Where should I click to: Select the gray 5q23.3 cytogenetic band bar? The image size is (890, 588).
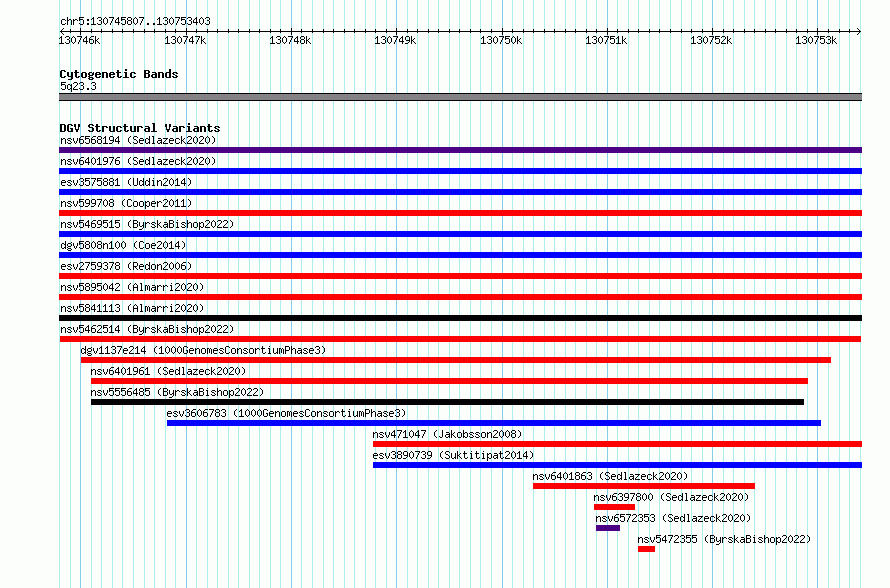point(460,97)
